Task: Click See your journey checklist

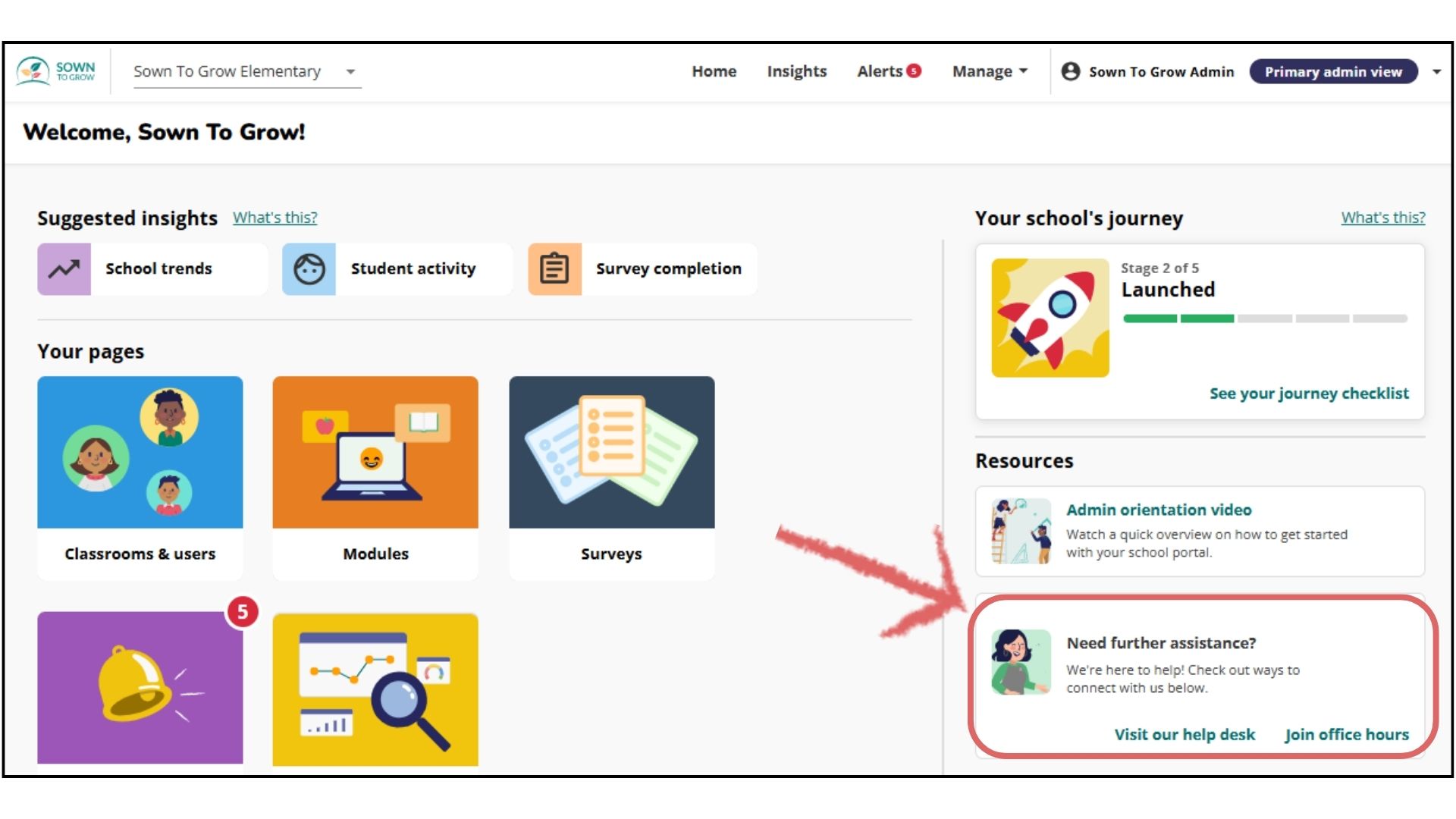Action: (1307, 393)
